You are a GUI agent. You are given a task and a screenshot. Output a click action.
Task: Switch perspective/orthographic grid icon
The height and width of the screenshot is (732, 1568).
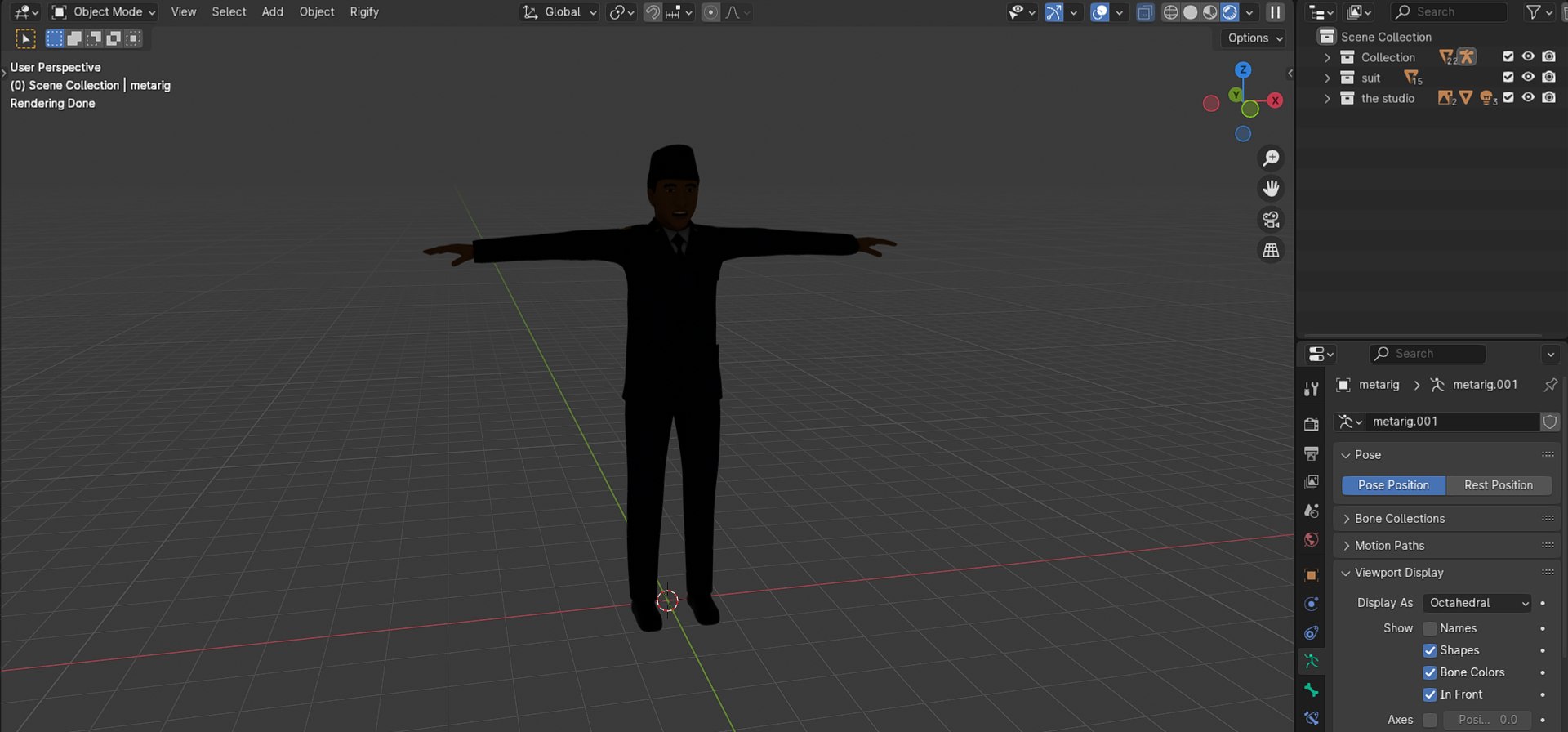1271,251
